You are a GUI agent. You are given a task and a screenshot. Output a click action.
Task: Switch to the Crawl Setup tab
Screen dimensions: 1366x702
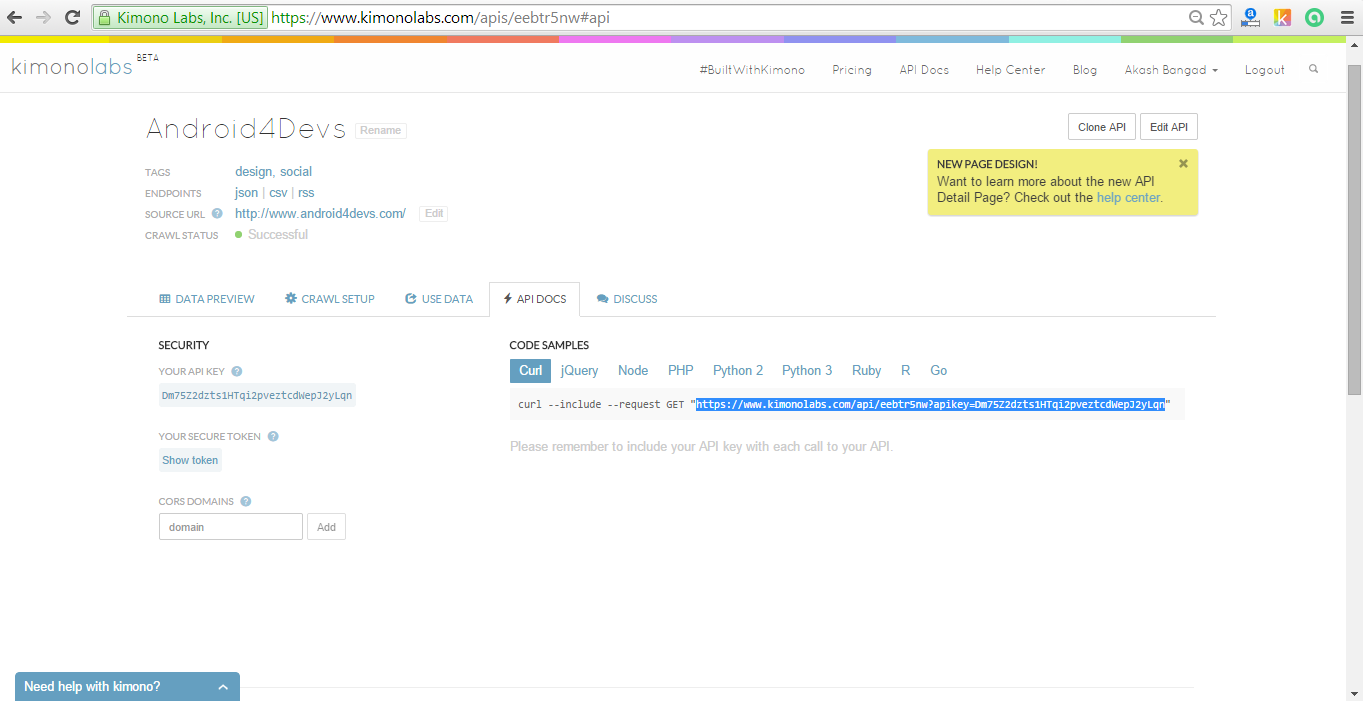pos(330,299)
